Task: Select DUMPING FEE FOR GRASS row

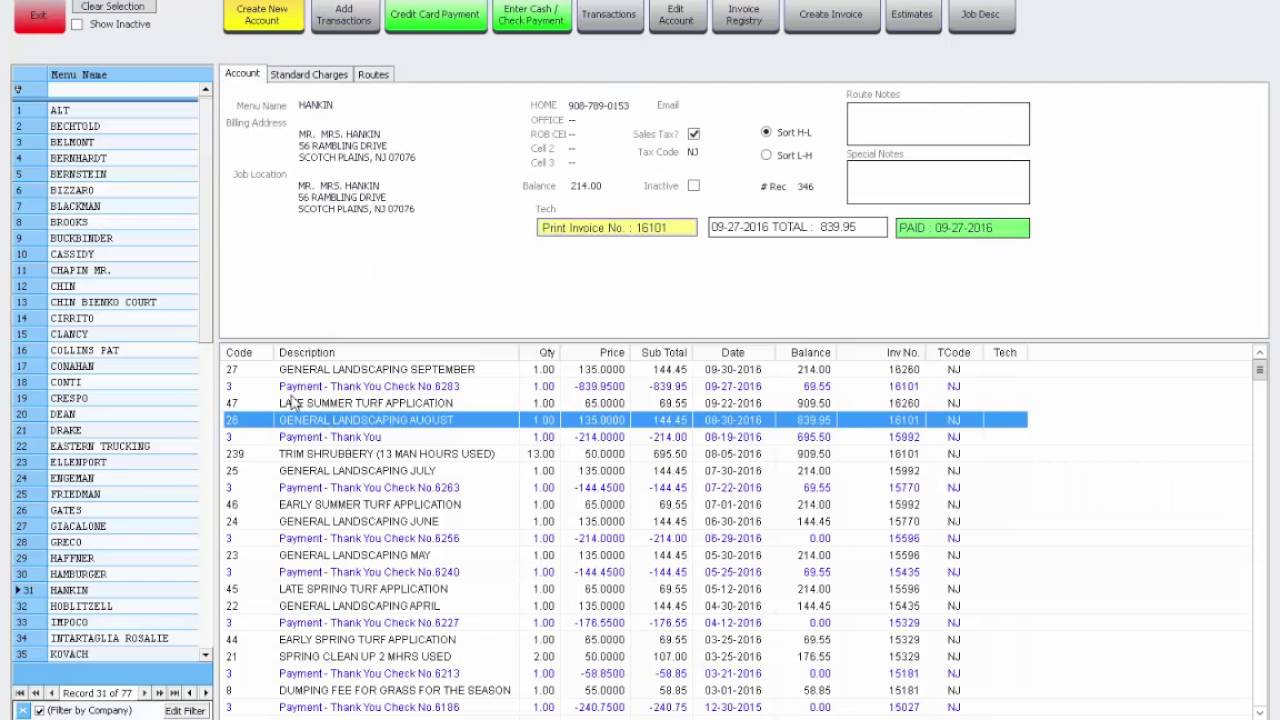Action: [625, 690]
